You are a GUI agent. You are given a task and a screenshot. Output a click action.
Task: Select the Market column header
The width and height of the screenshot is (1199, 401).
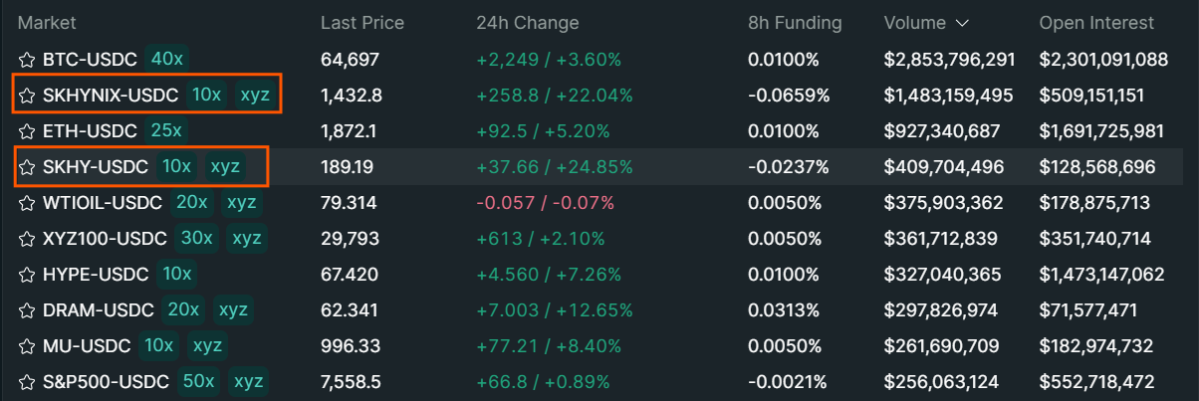(47, 23)
